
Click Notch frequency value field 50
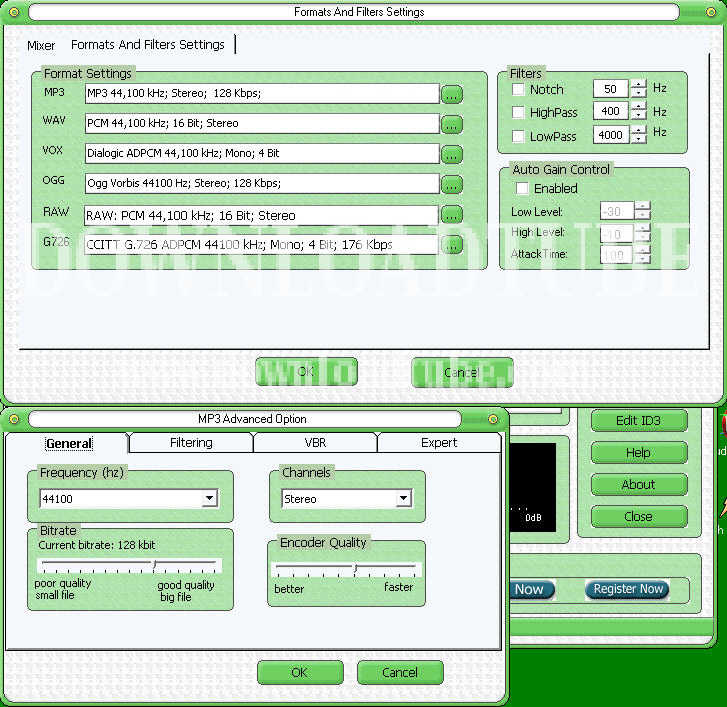611,89
